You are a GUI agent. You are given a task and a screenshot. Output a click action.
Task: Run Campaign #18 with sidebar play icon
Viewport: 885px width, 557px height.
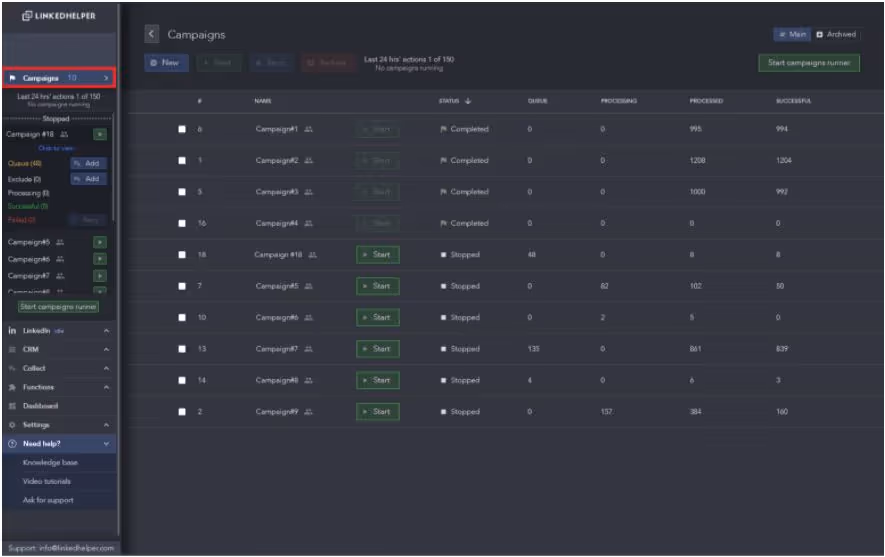click(x=100, y=134)
